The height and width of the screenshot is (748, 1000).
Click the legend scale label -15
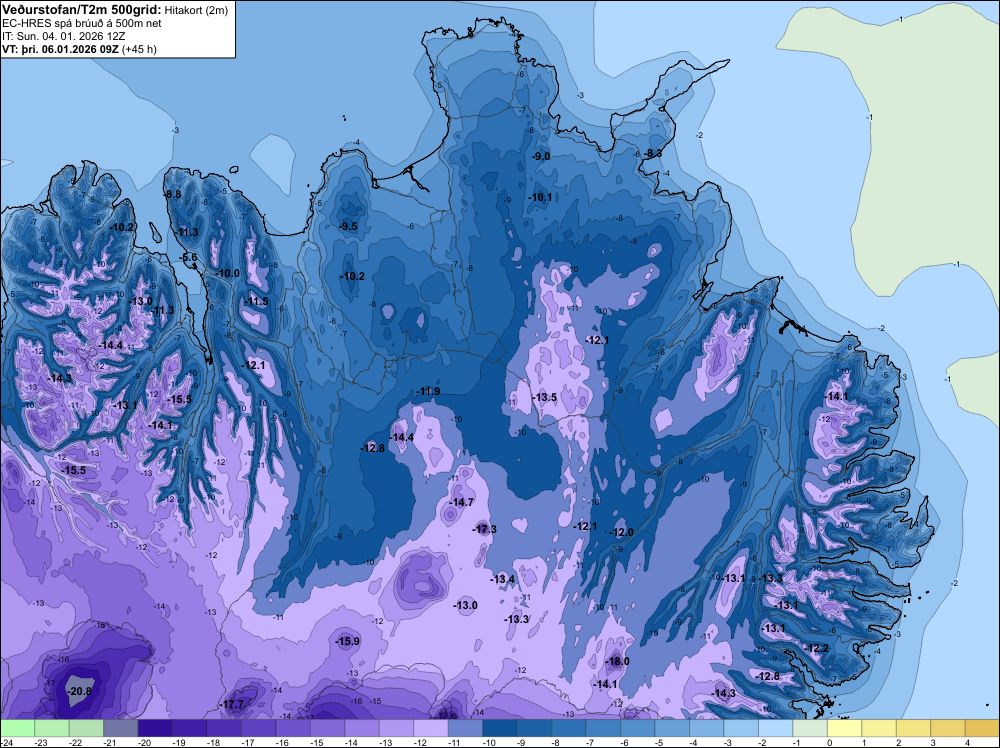click(x=317, y=743)
